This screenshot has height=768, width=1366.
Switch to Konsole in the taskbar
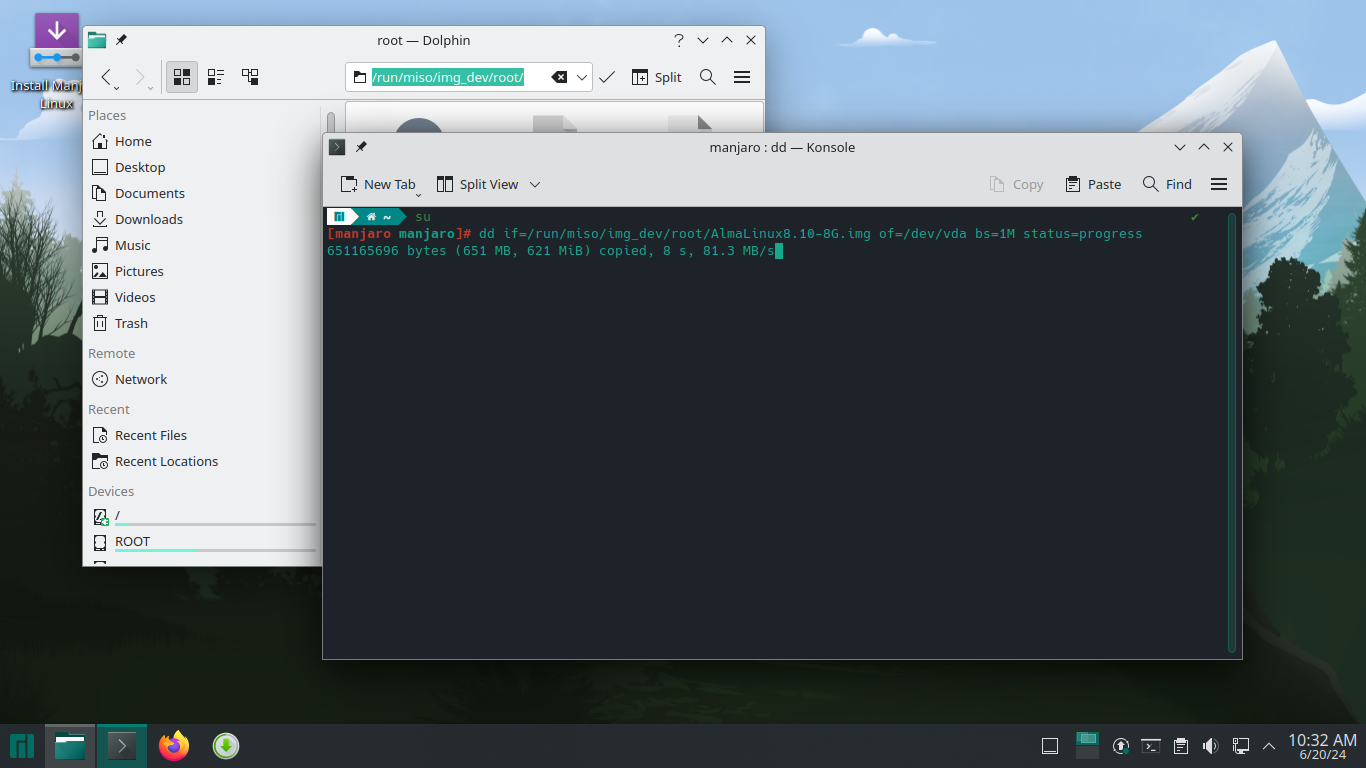point(122,746)
